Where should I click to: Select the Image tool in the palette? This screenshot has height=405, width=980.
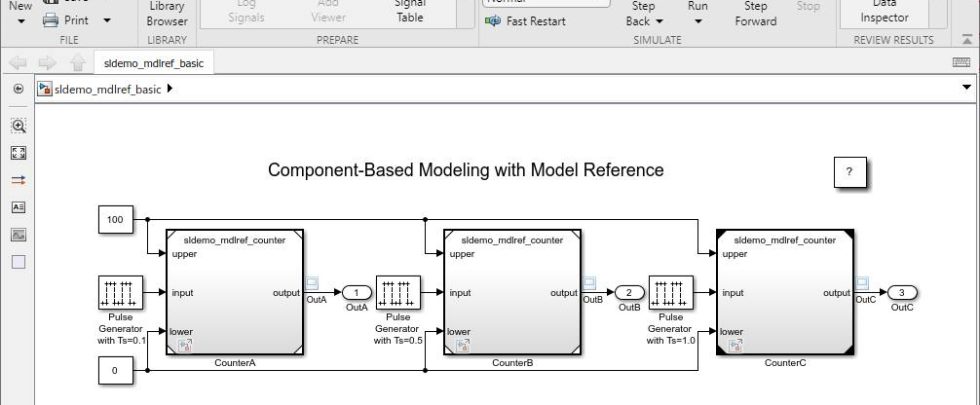pyautogui.click(x=19, y=234)
